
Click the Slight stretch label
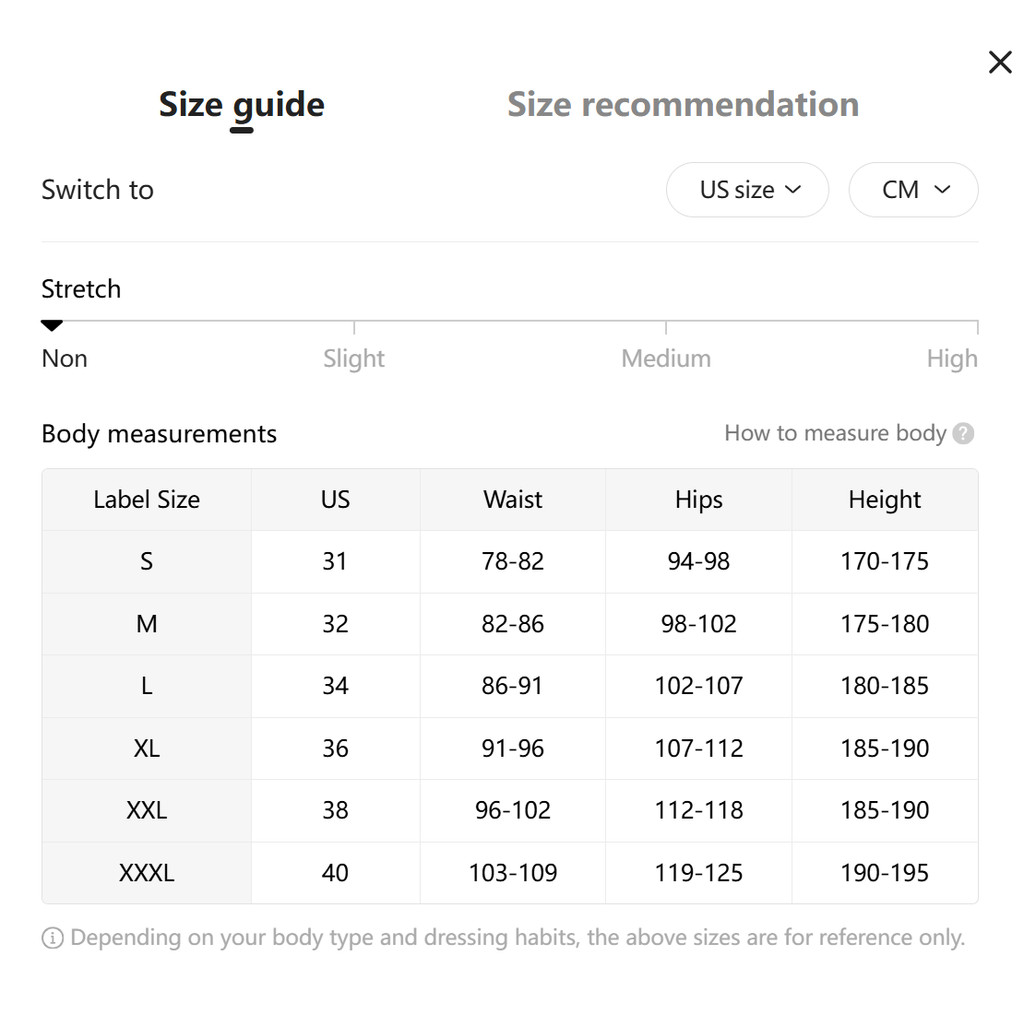coord(353,358)
